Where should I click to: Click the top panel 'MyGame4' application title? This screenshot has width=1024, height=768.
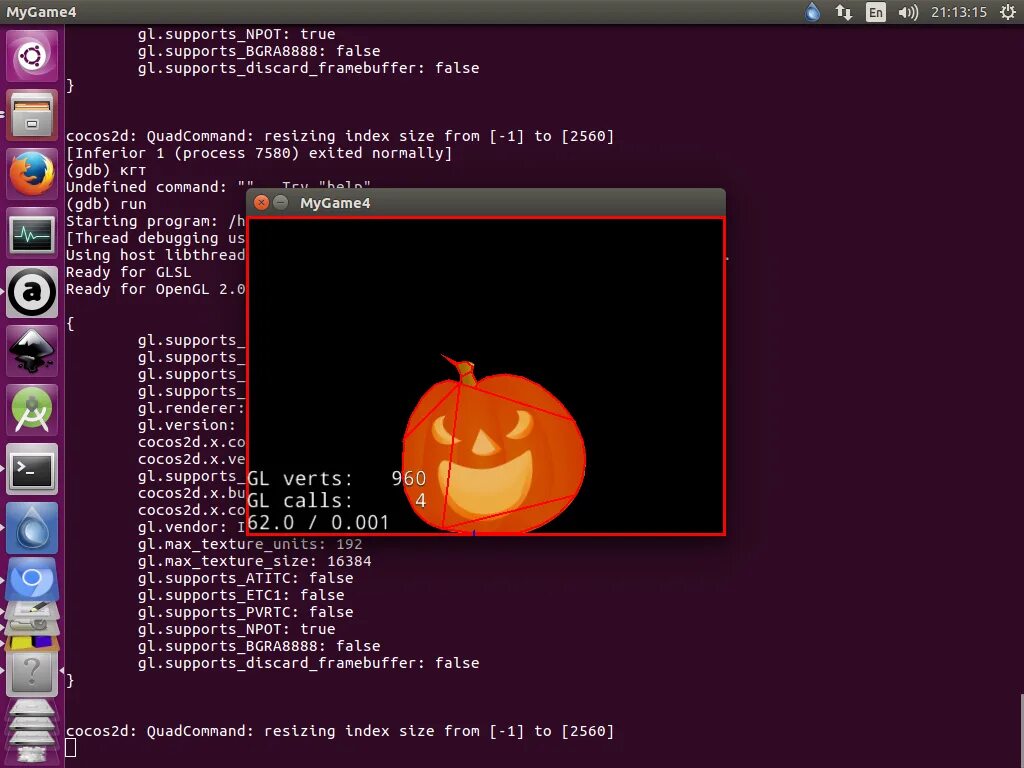[41, 12]
